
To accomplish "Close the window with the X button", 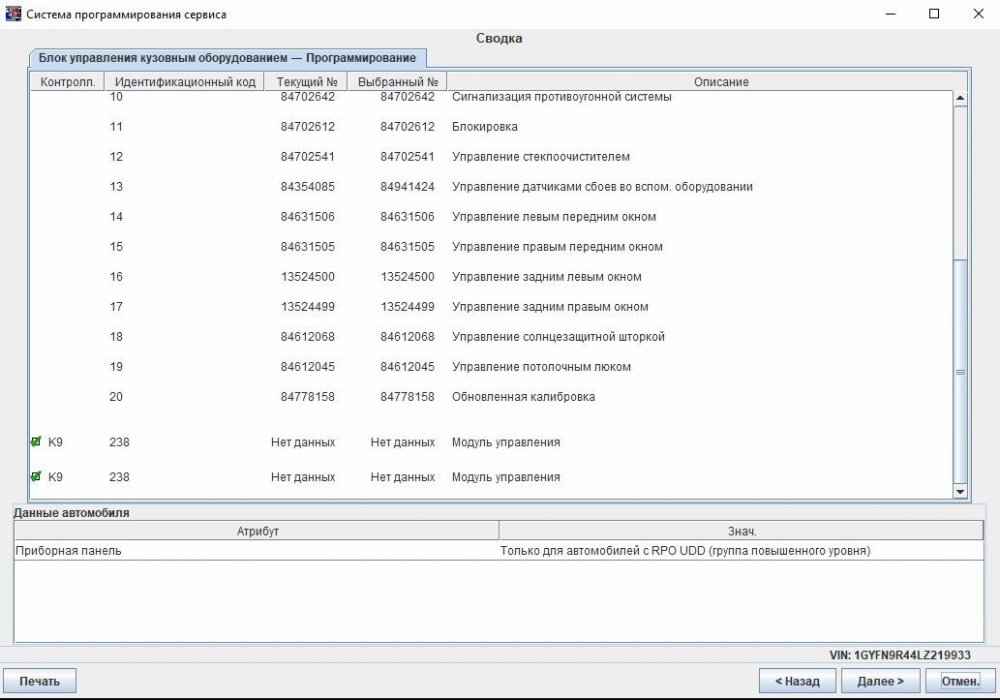I will pyautogui.click(x=978, y=14).
